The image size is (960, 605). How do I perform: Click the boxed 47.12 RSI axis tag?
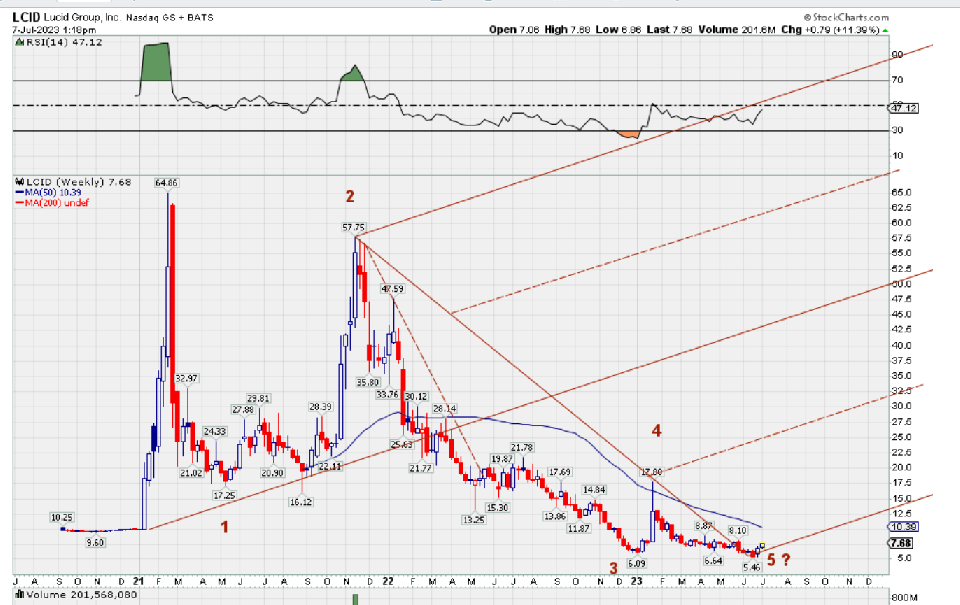[904, 108]
